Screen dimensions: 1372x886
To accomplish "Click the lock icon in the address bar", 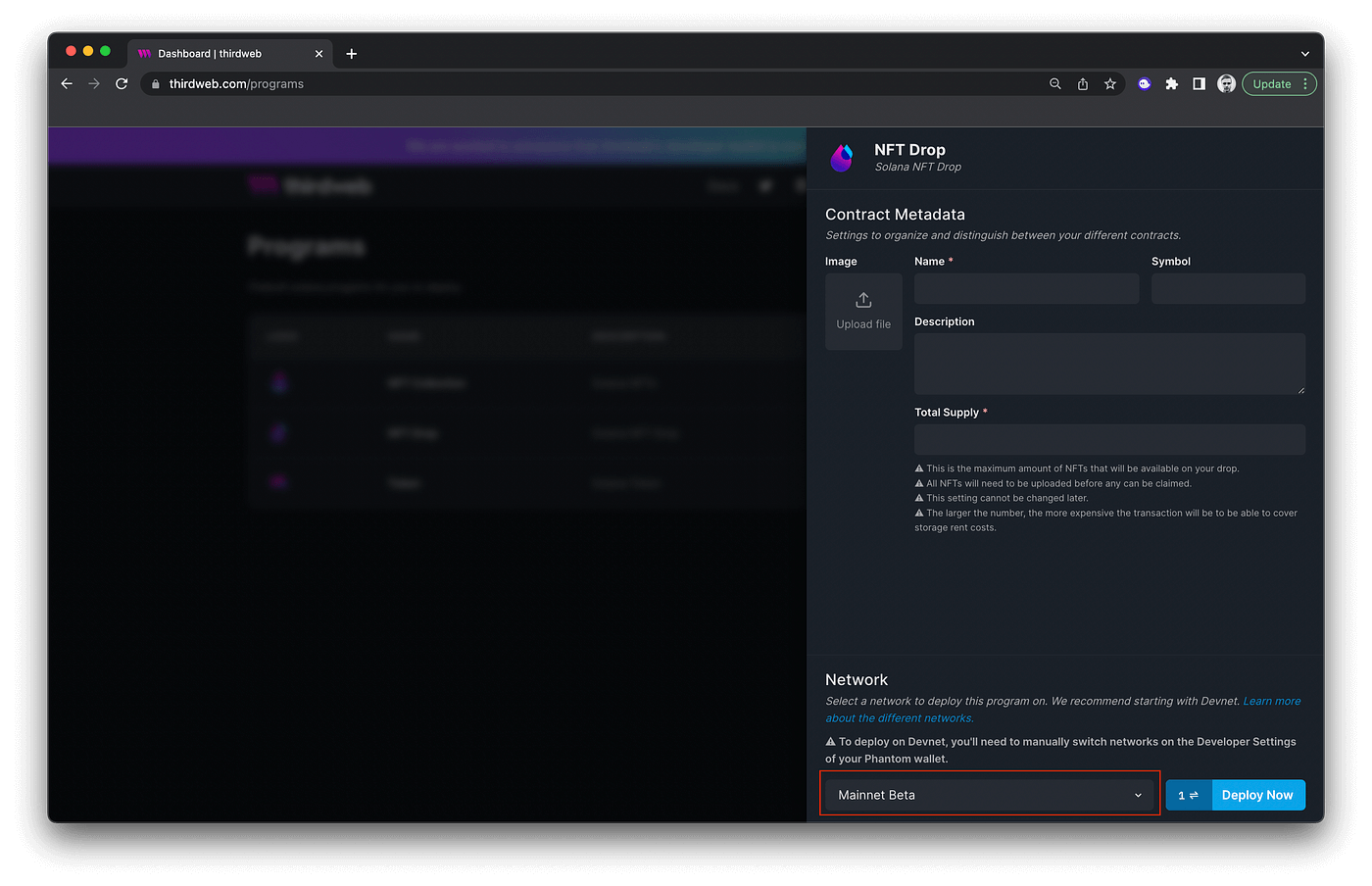I will 155,84.
